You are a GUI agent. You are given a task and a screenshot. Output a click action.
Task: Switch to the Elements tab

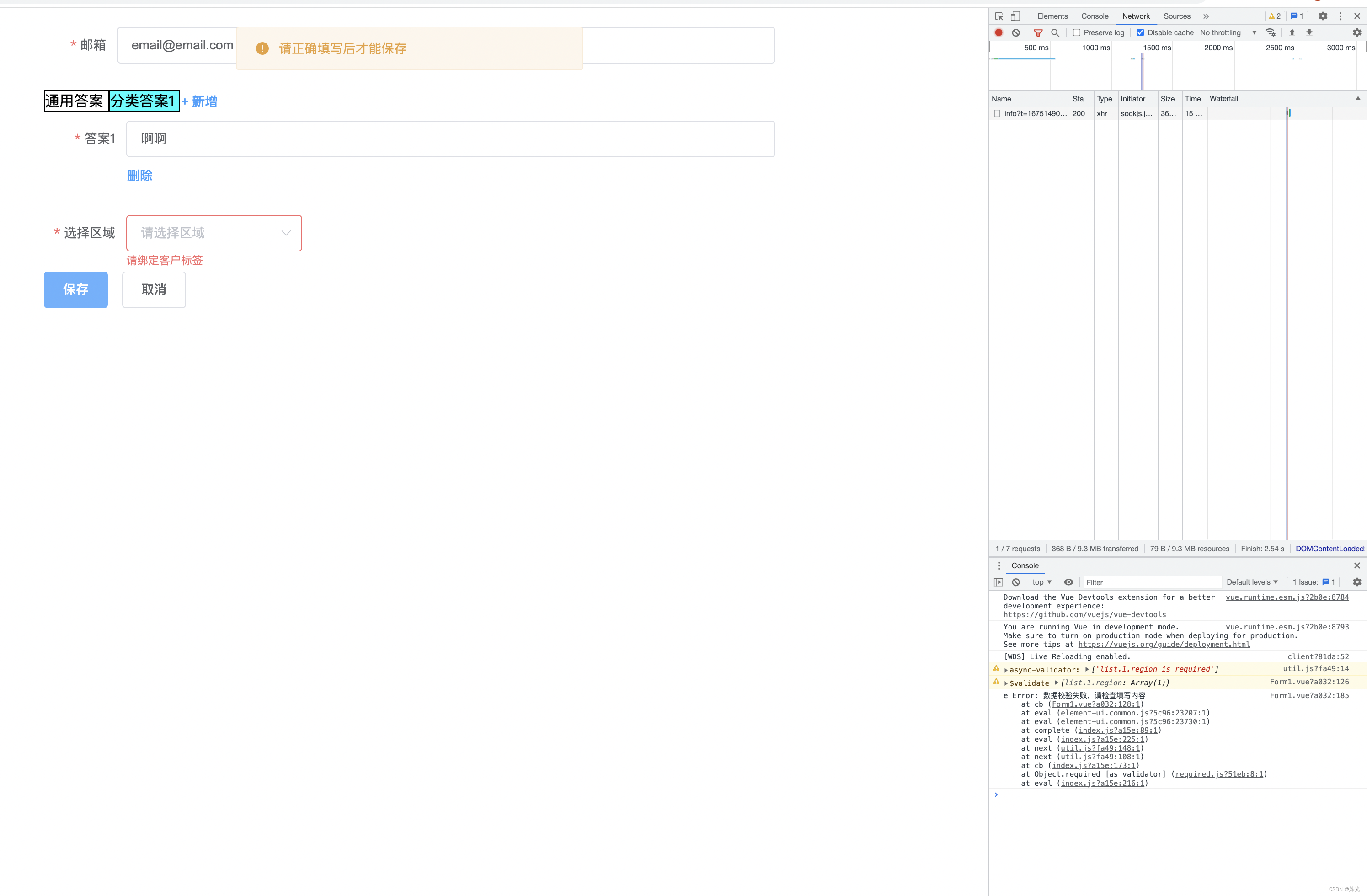tap(1052, 16)
